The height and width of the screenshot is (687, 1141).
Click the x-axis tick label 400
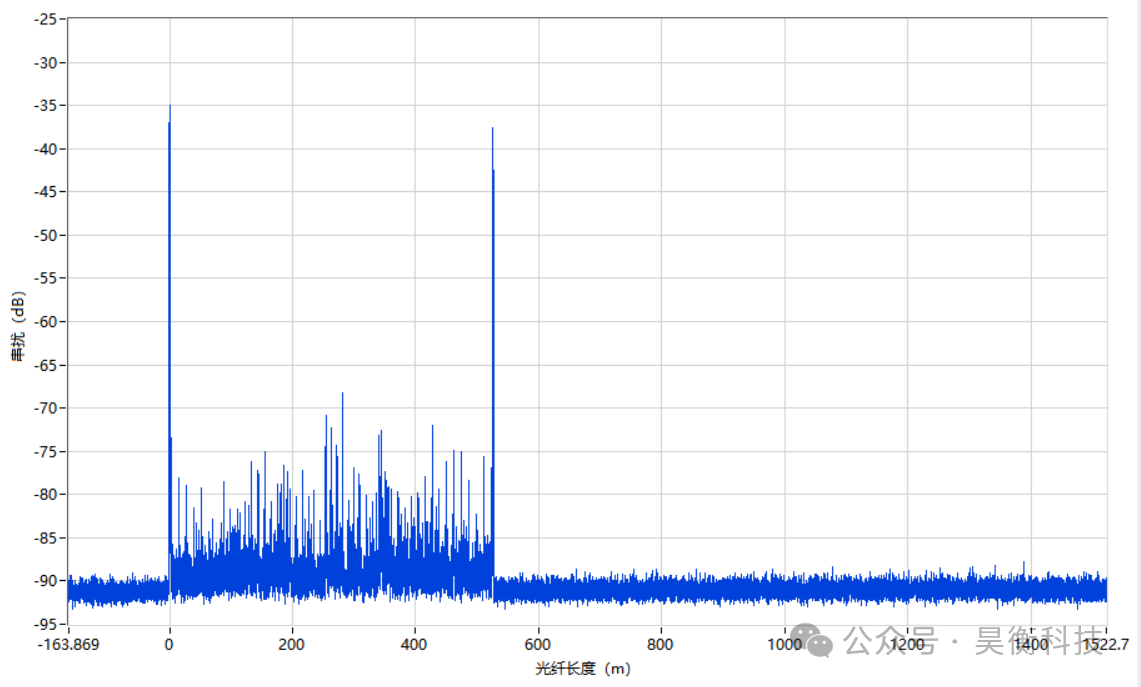[415, 645]
